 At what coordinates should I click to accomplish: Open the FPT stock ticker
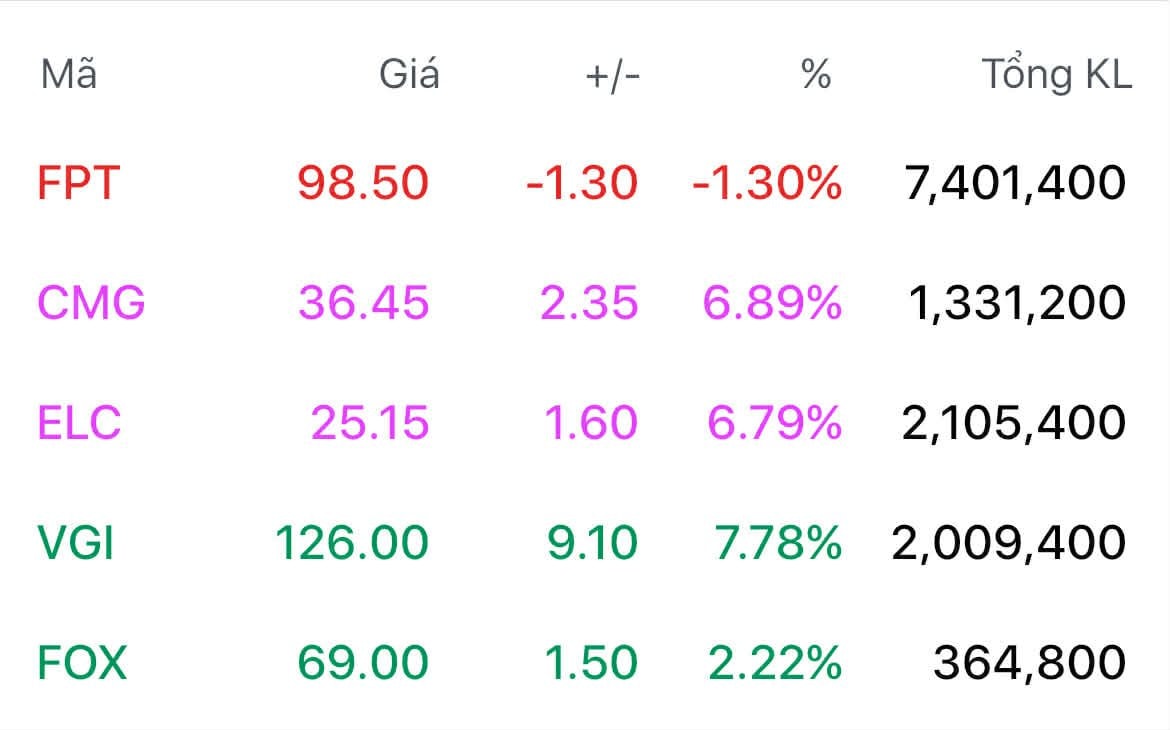coord(78,183)
